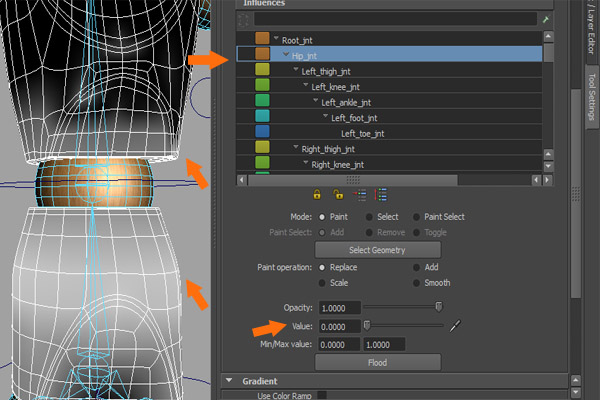Viewport: 600px width, 400px height.
Task: Click the unlock influence weights icon
Action: coord(338,195)
